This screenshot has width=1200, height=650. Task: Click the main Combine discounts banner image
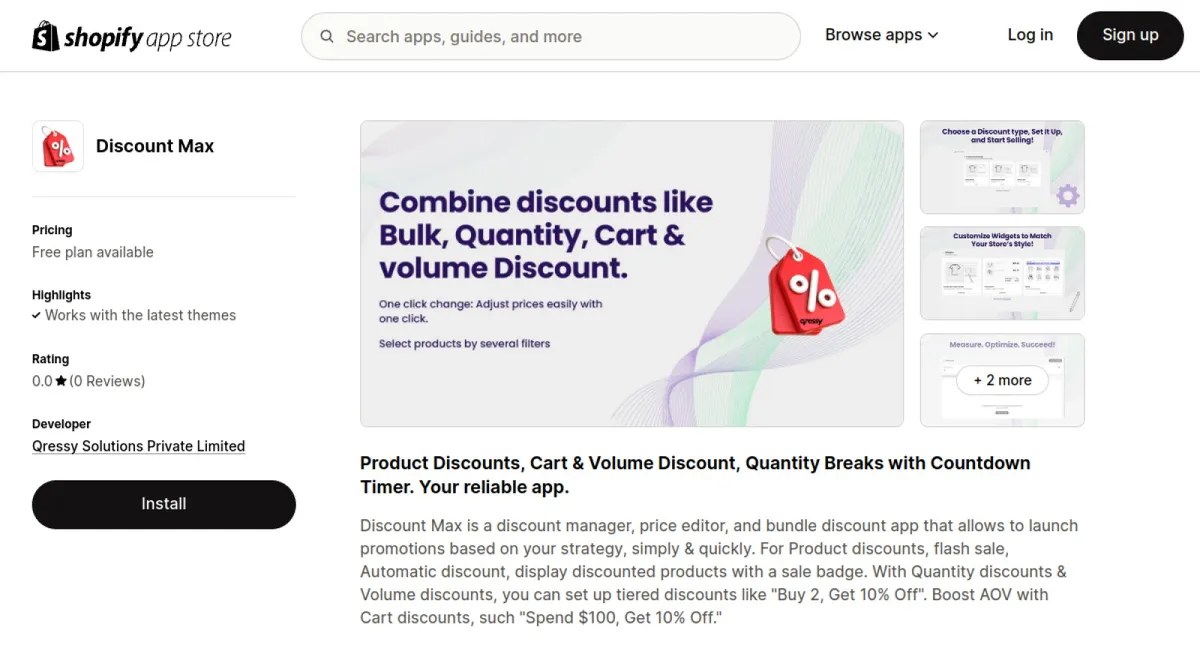[631, 274]
